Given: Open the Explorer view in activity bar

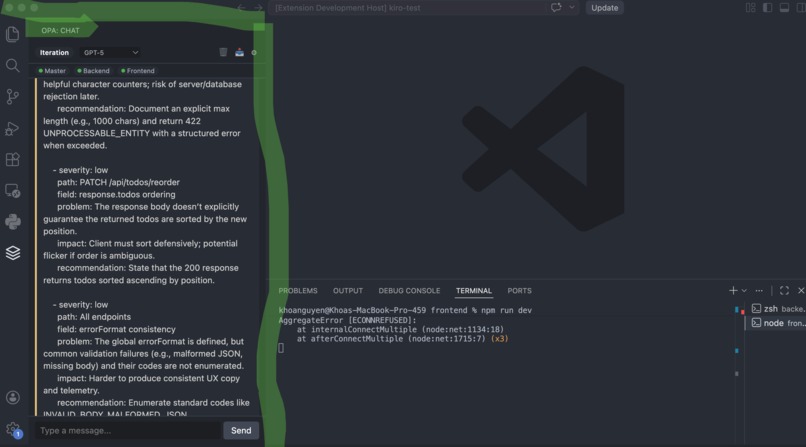Looking at the screenshot, I should [12, 34].
